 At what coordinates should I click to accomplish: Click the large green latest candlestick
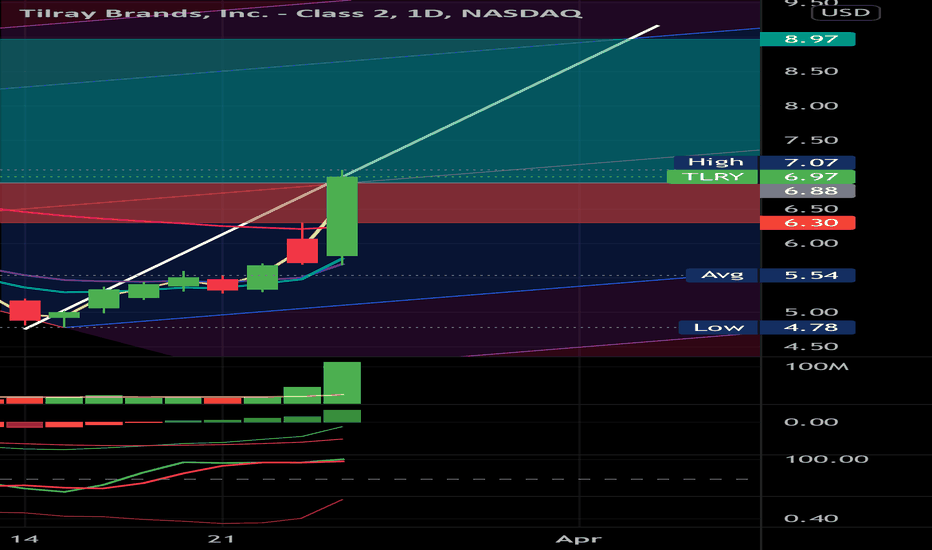(x=342, y=216)
